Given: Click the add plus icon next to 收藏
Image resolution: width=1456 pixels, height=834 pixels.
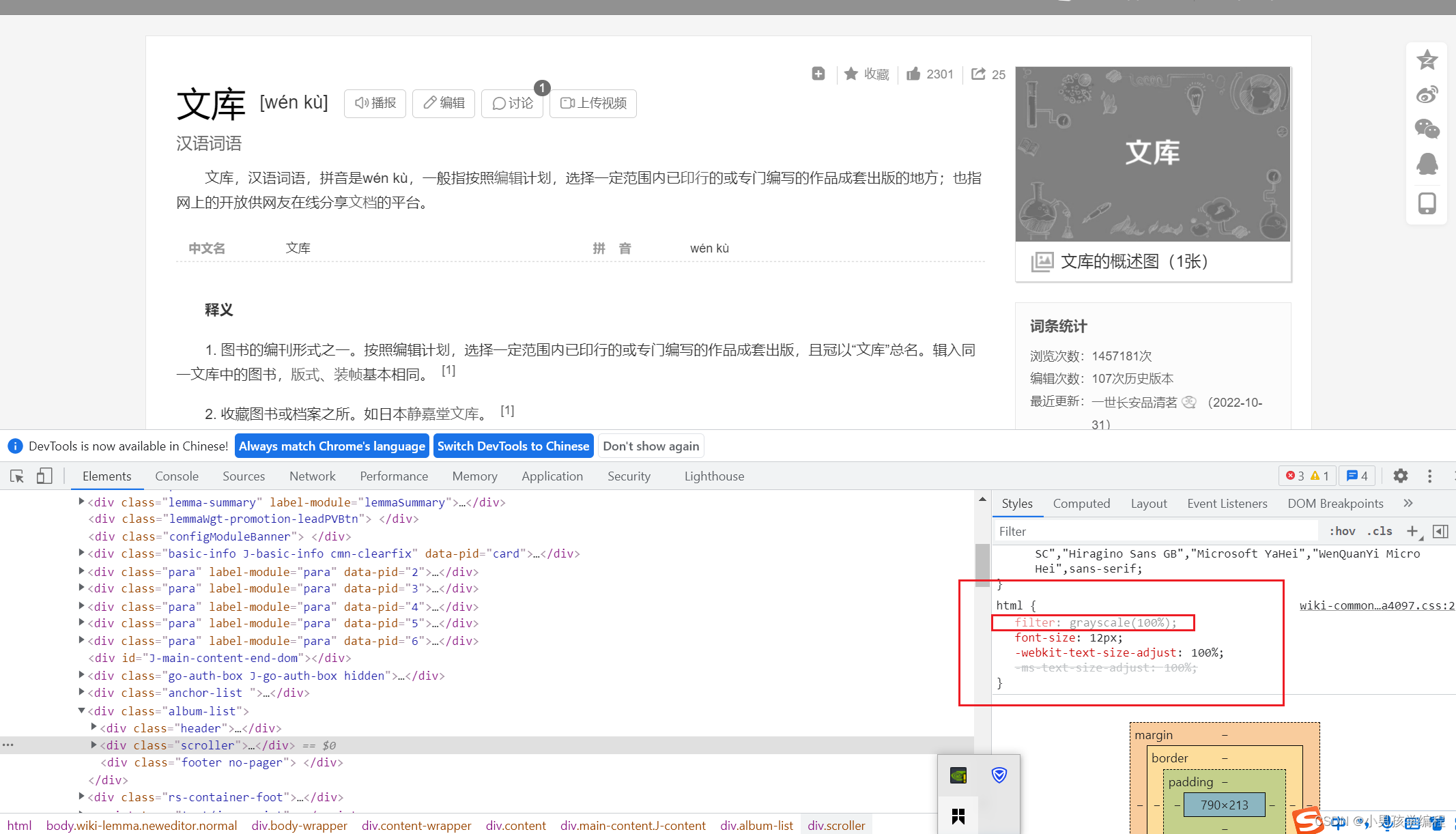Looking at the screenshot, I should (818, 74).
